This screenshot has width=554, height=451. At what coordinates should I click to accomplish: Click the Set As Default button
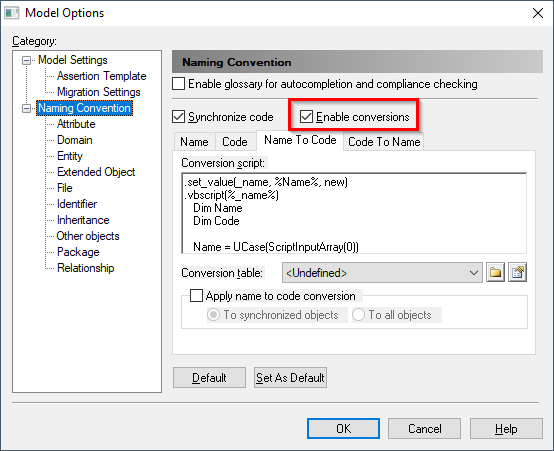click(x=290, y=377)
